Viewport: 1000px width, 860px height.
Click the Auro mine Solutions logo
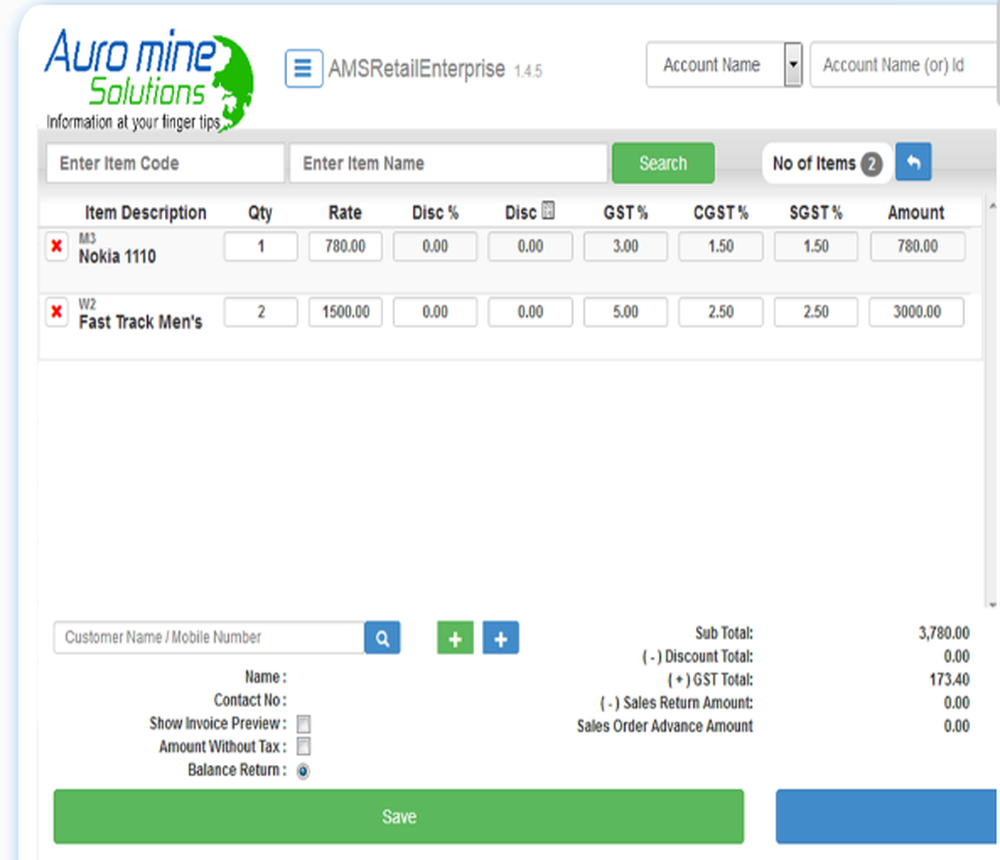point(149,80)
